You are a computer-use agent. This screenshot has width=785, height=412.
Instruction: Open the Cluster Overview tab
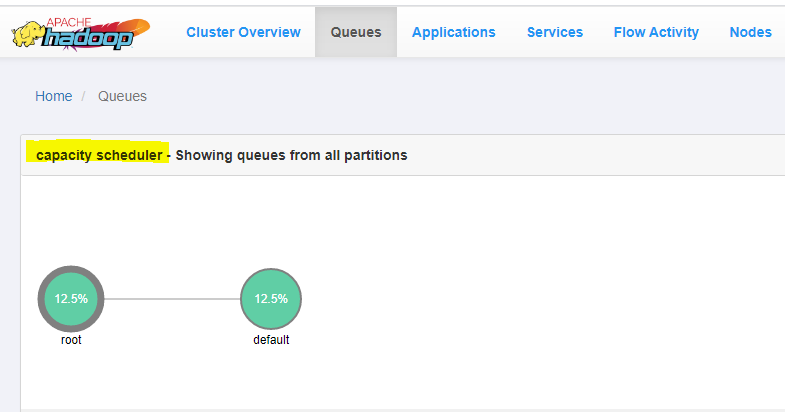point(243,32)
